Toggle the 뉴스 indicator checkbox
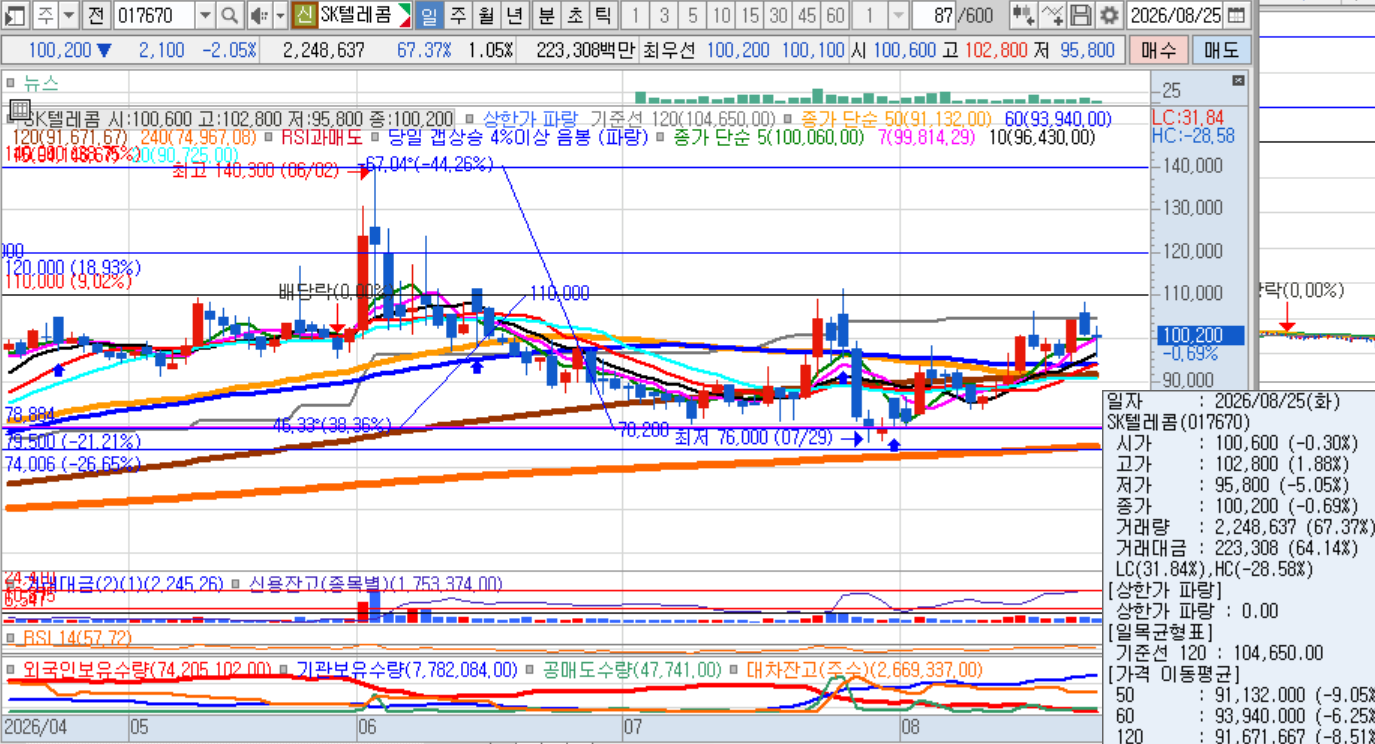 (x=10, y=84)
